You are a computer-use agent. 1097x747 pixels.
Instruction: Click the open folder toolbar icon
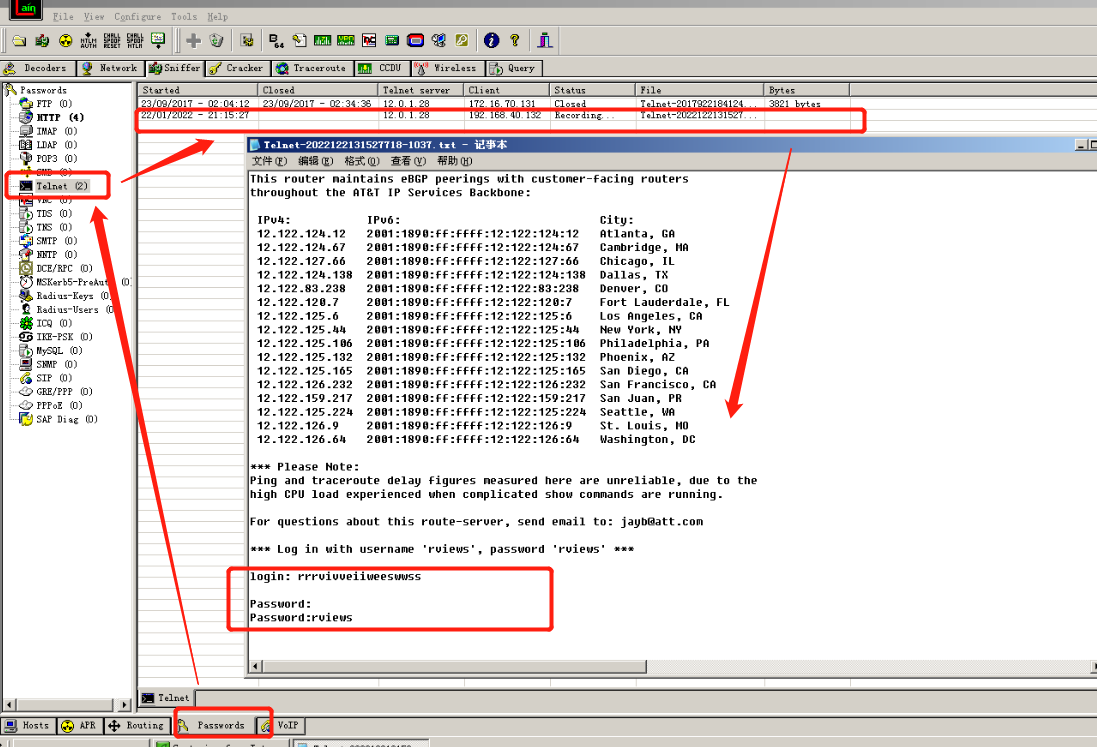(19, 41)
